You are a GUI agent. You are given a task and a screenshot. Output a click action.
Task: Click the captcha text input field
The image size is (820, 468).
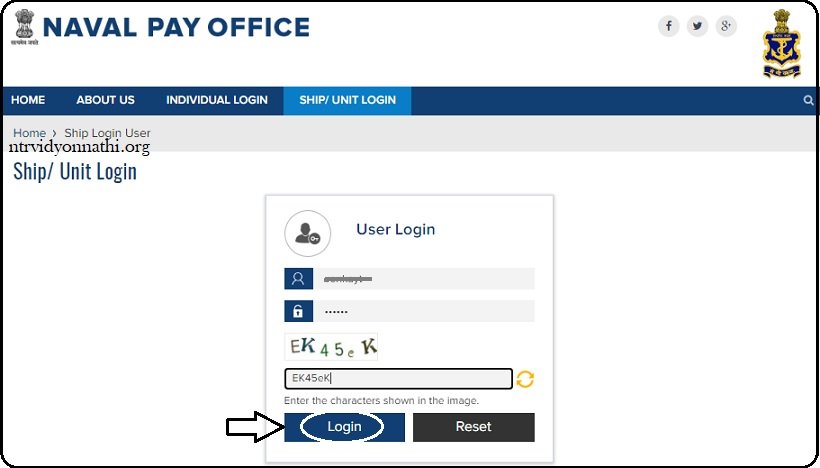point(398,379)
